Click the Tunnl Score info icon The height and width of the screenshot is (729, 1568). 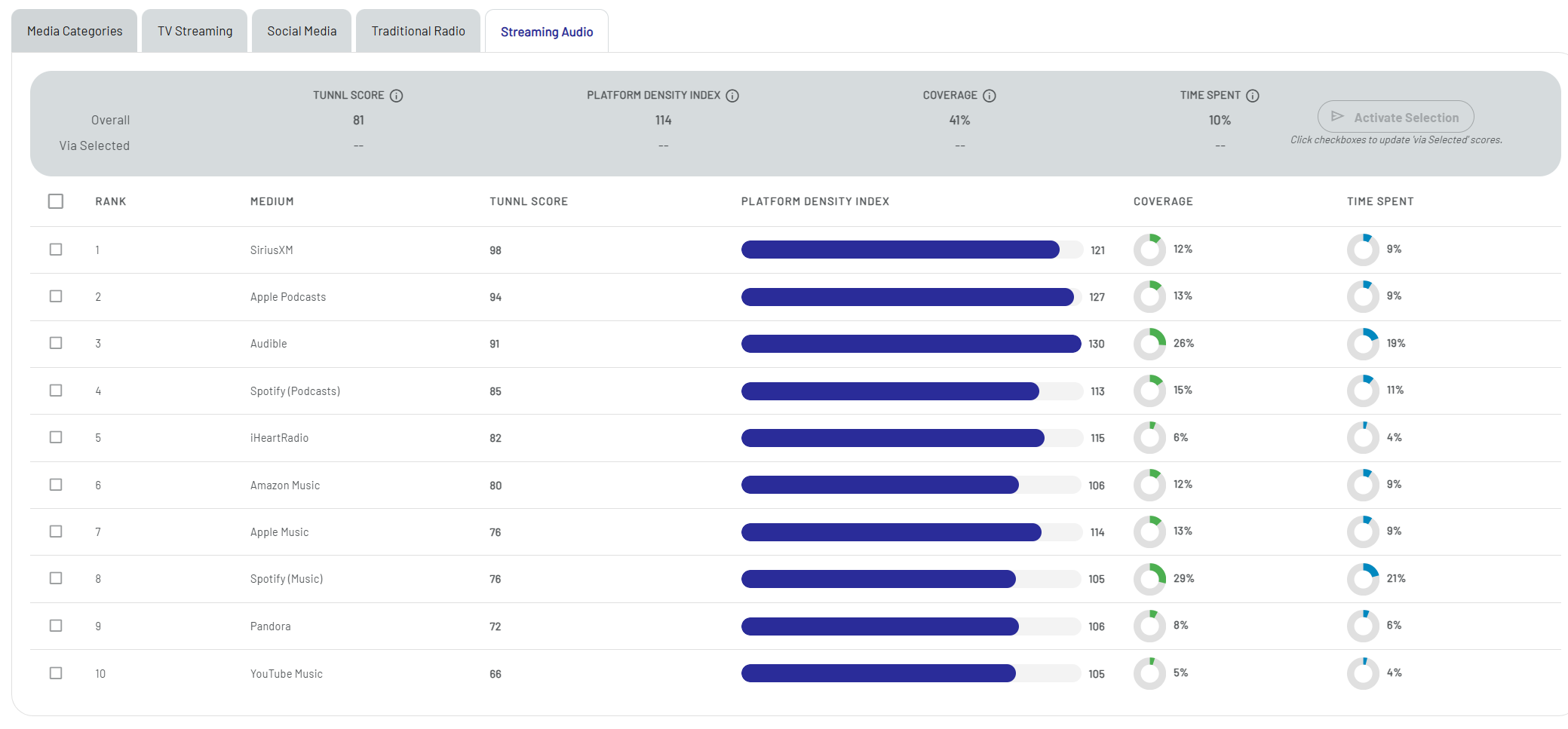pos(396,96)
